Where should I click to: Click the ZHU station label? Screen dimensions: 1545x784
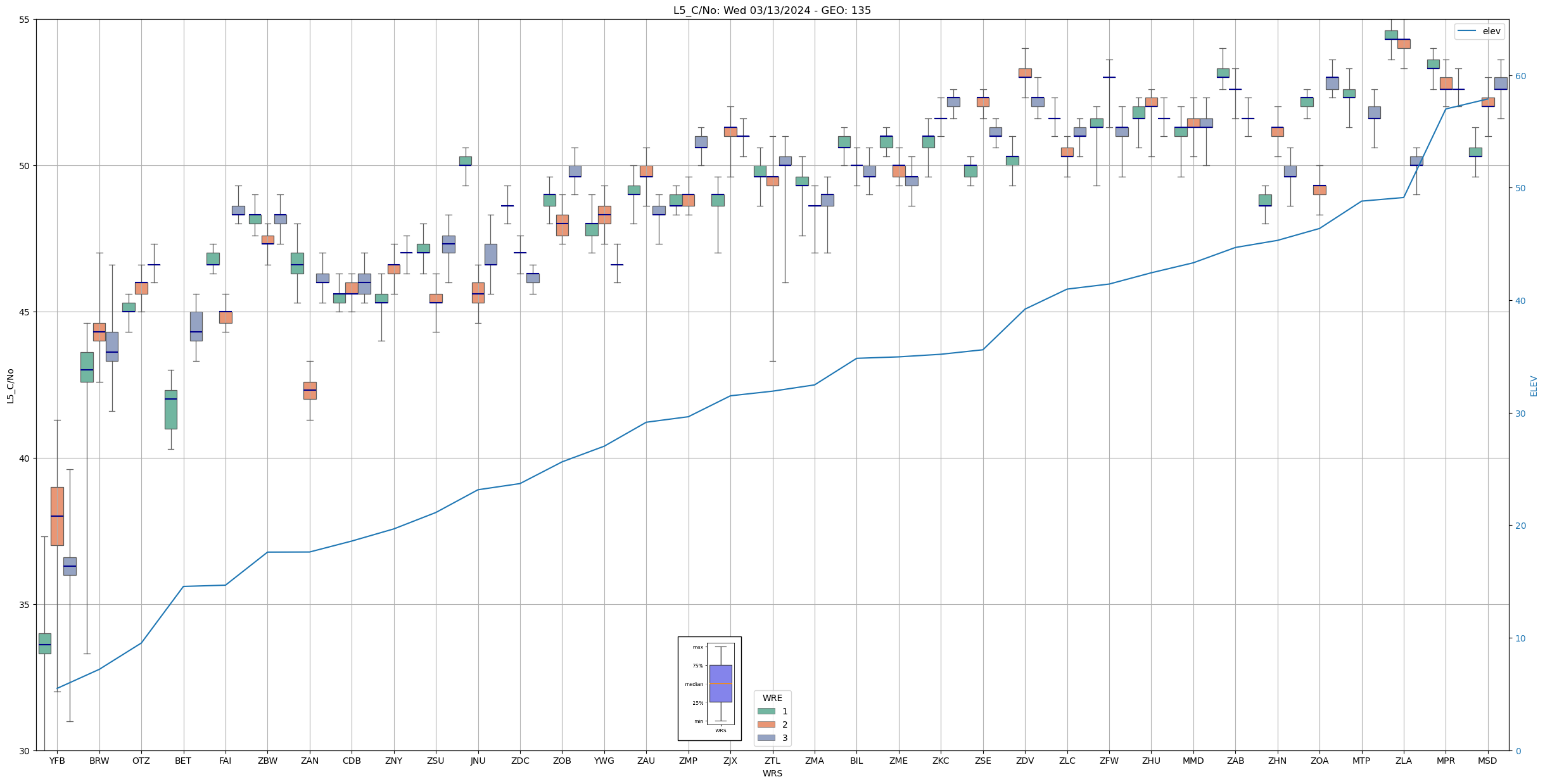pyautogui.click(x=1151, y=761)
